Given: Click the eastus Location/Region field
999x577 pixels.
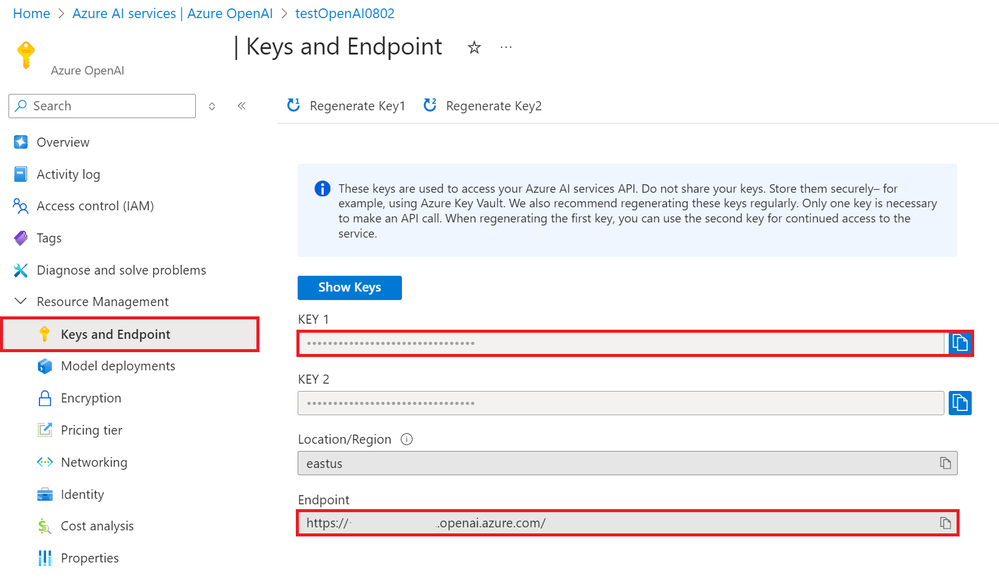Looking at the screenshot, I should pos(628,463).
